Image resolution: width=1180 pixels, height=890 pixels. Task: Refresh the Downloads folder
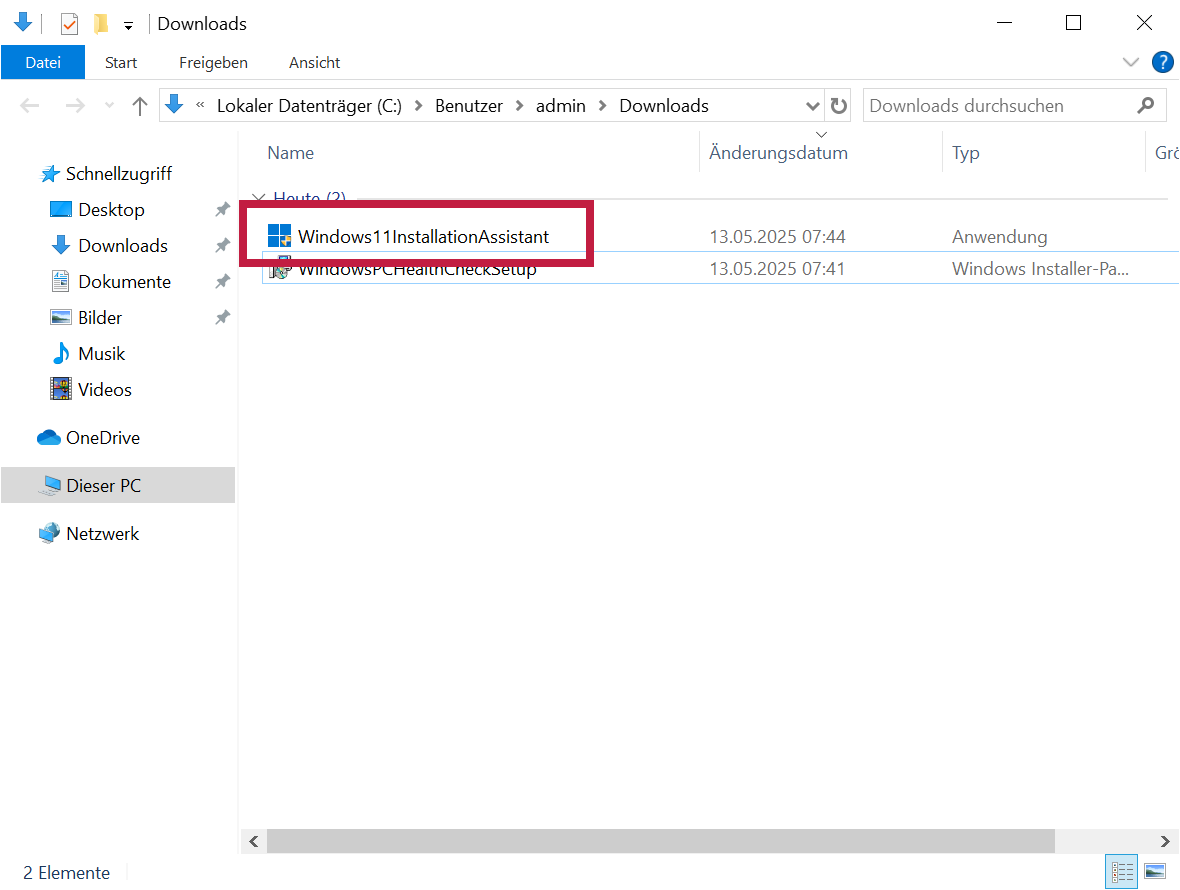839,106
